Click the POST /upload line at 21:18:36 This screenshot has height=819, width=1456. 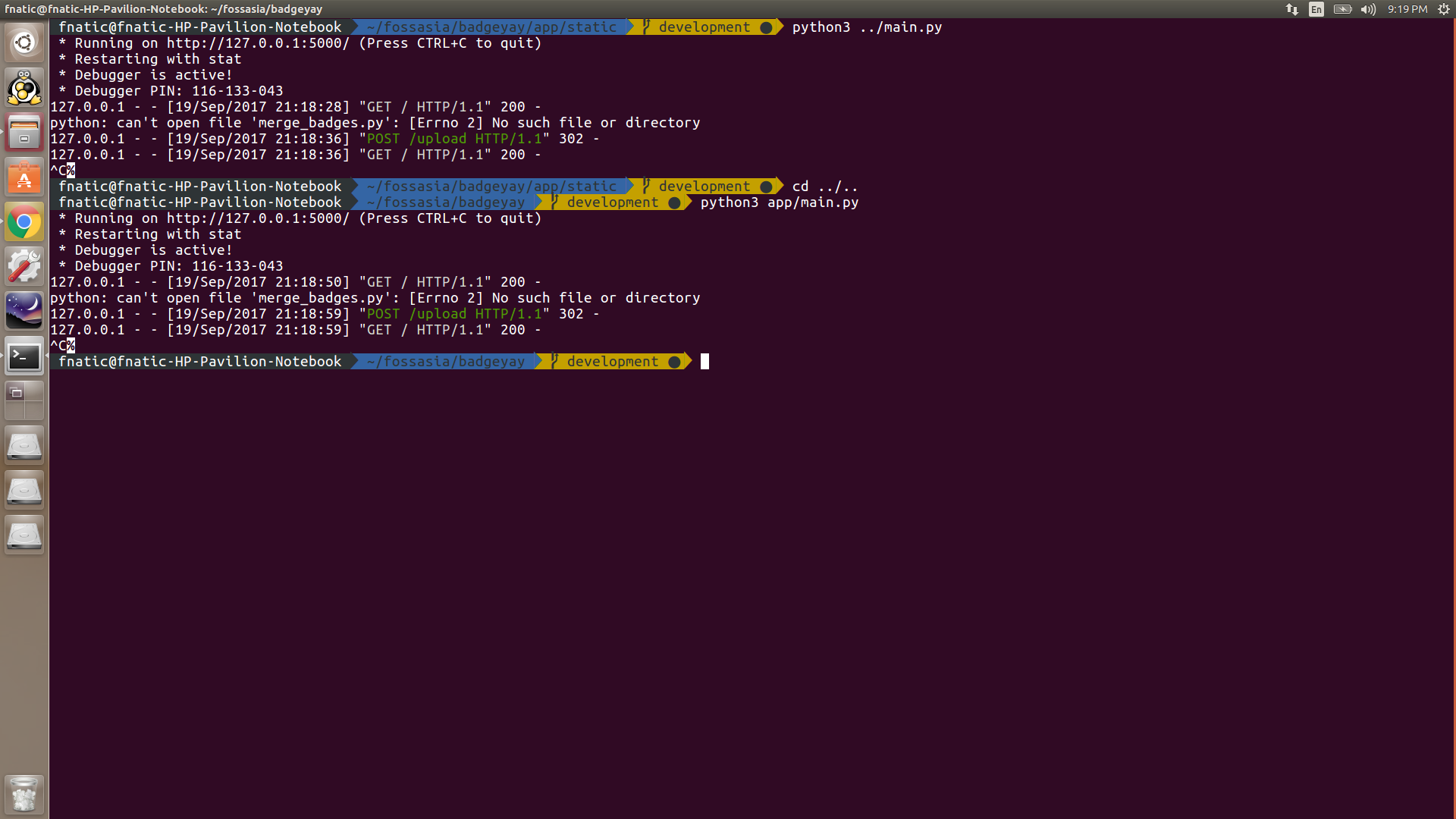(325, 139)
